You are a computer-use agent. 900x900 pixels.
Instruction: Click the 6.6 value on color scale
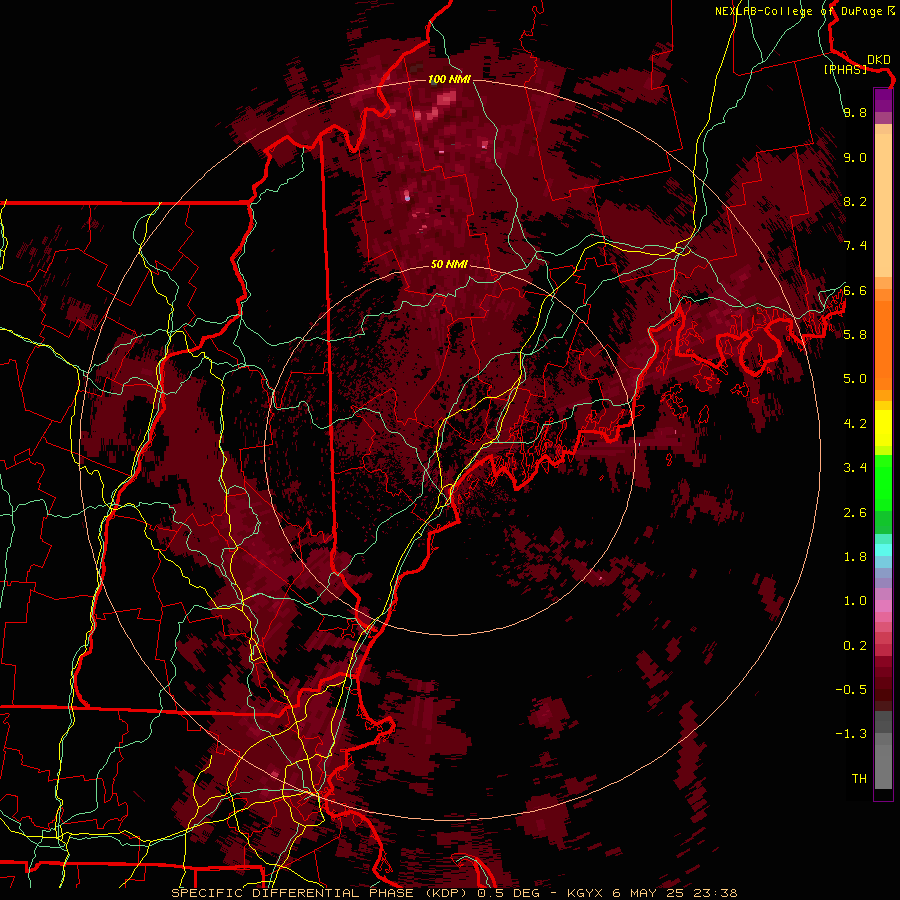[855, 290]
